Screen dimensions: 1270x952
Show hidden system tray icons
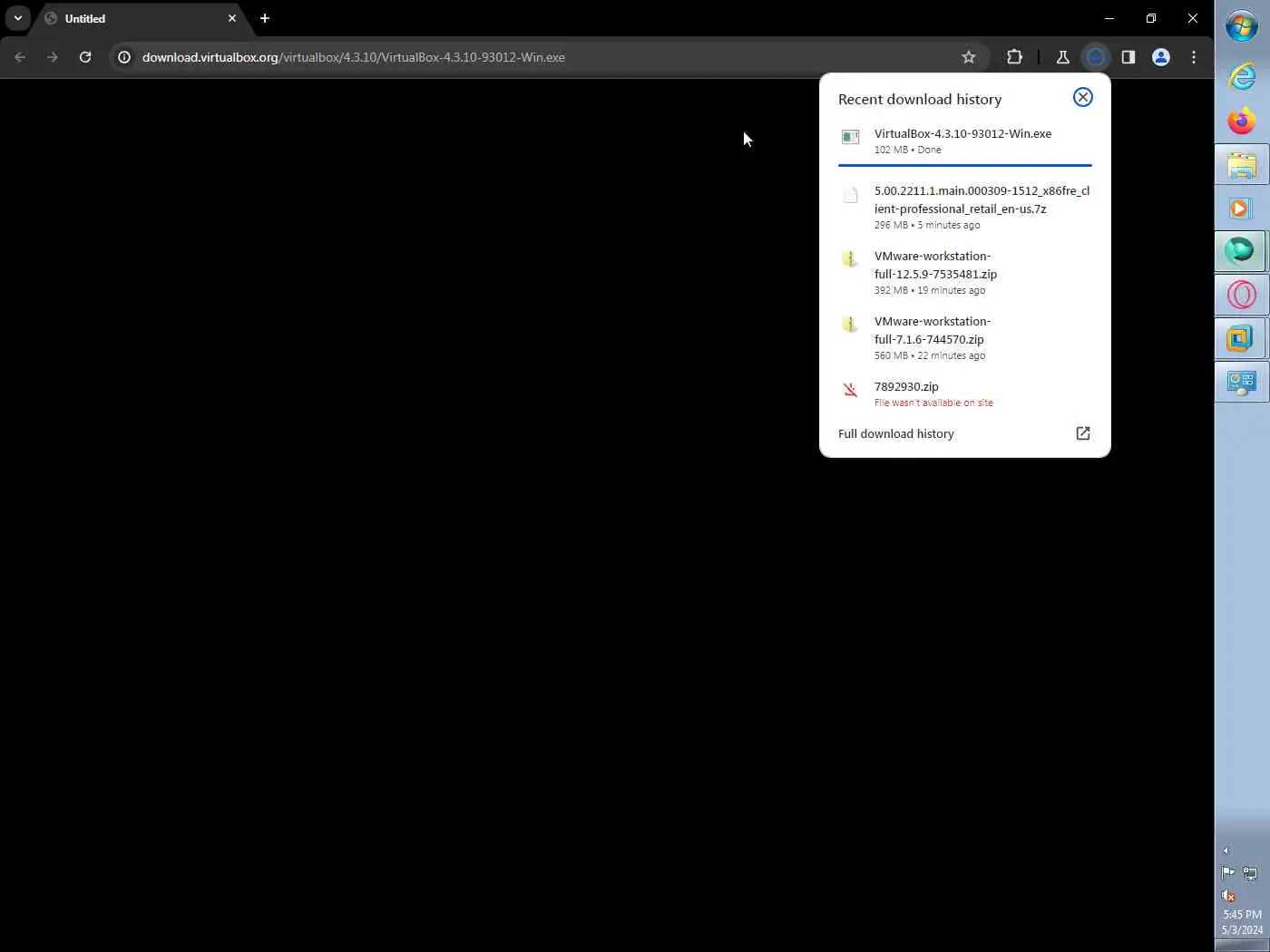[1226, 850]
